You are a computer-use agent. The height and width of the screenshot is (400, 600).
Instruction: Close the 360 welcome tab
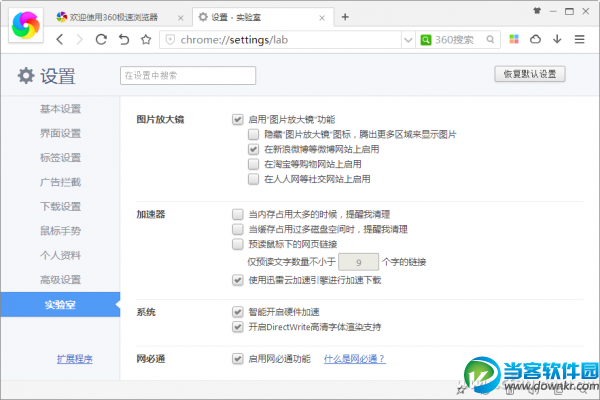tap(181, 18)
